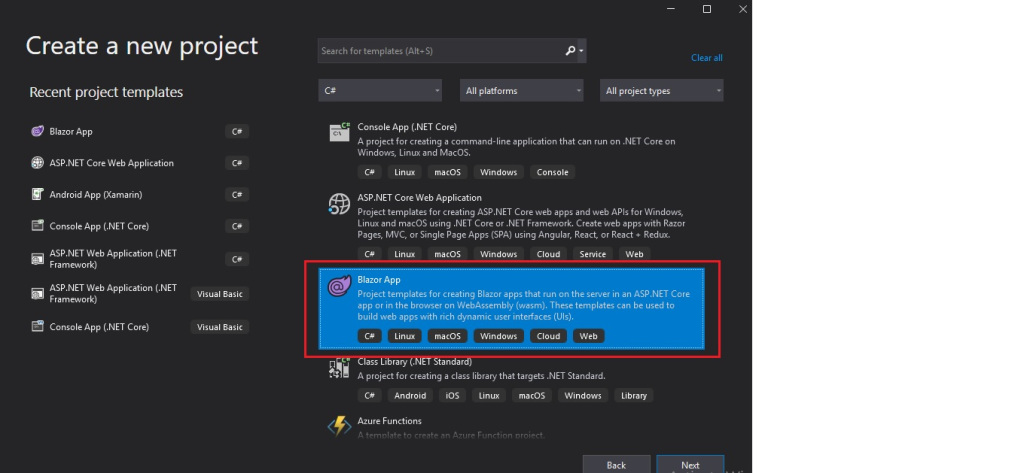
Task: Maximize the Create a new project window
Action: pos(707,9)
